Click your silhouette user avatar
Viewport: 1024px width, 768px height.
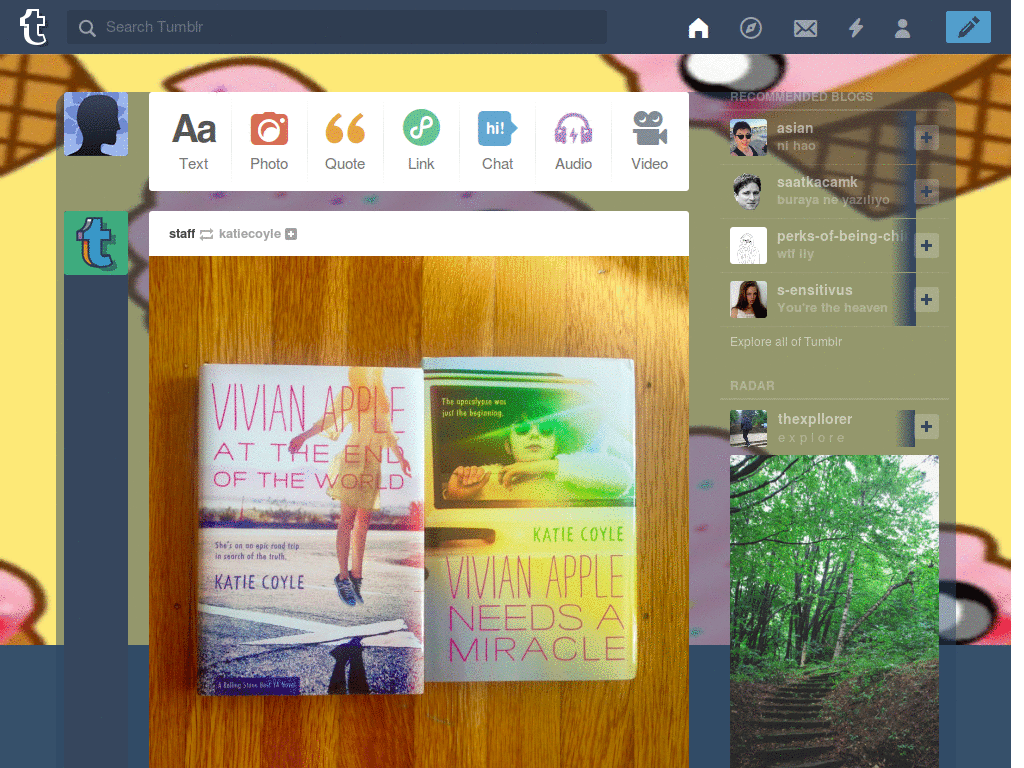96,124
